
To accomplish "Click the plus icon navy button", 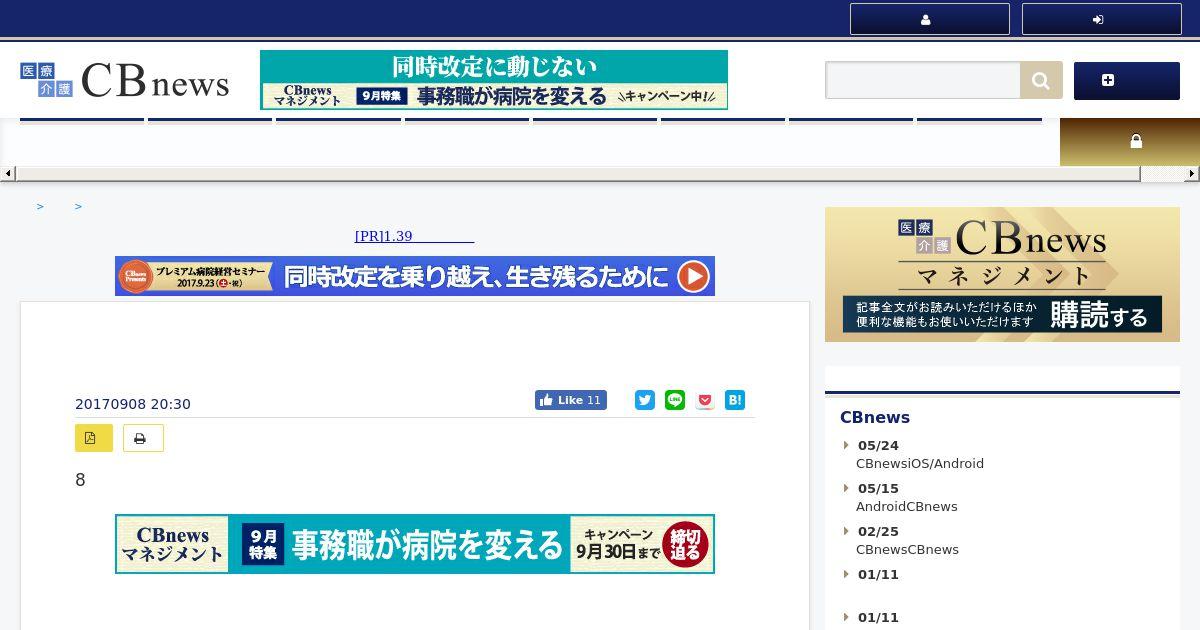I will coord(1126,80).
